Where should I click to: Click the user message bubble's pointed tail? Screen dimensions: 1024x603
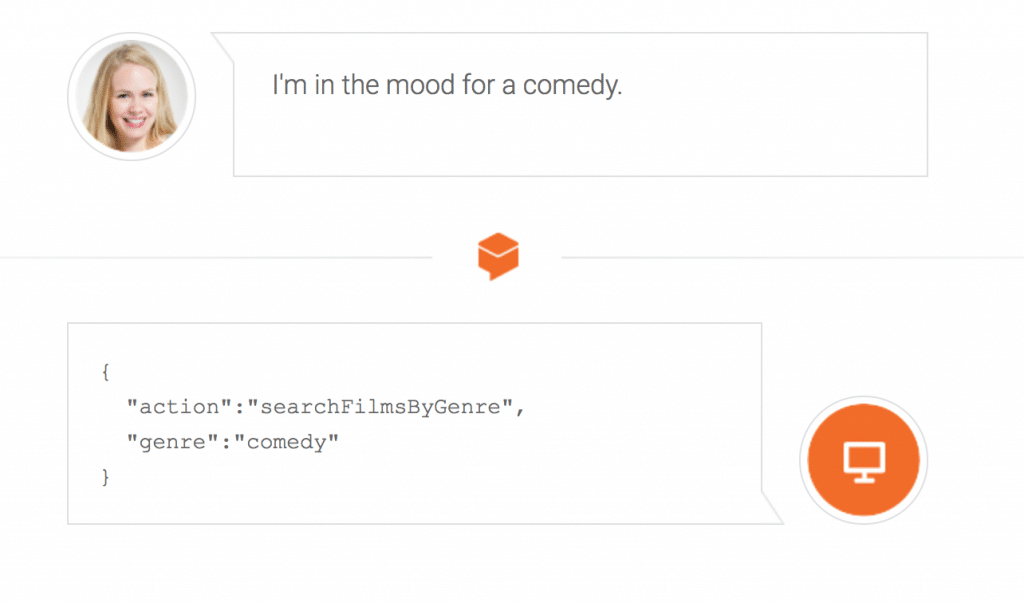222,43
